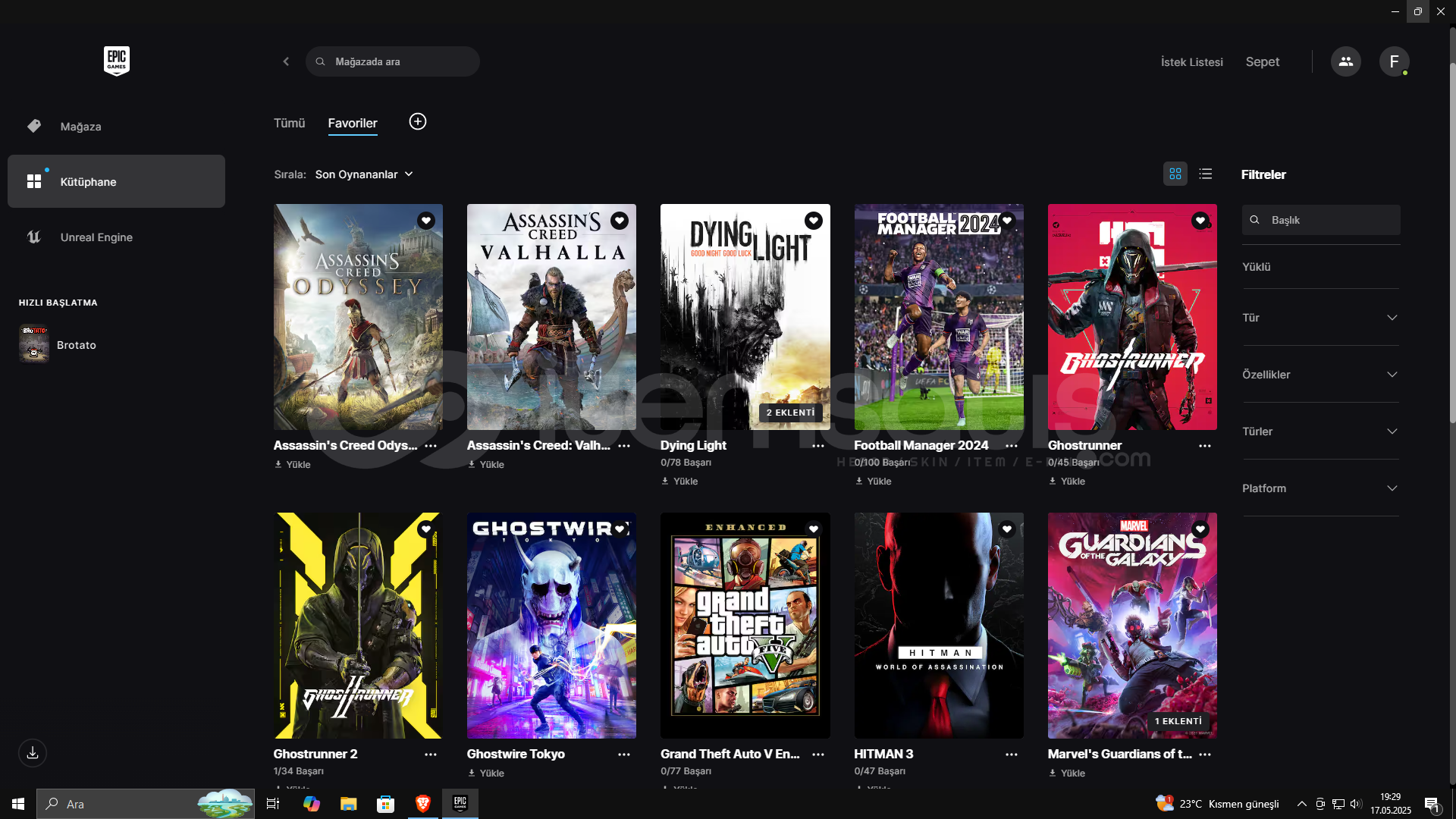1456x819 pixels.
Task: Unfavorite Assassin's Creed Odyssey heart
Action: tap(426, 221)
